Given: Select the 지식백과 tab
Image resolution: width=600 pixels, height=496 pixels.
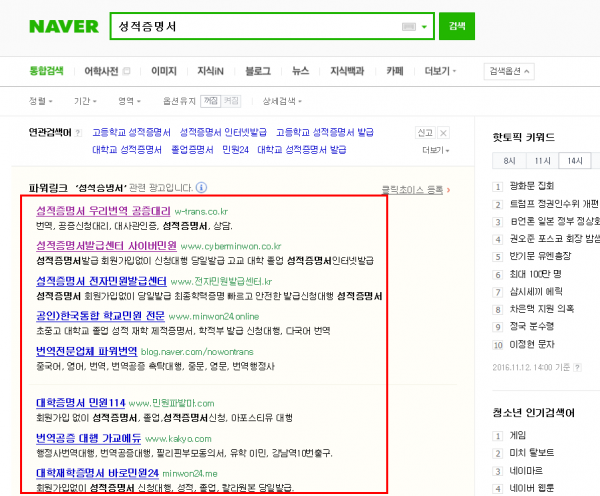Looking at the screenshot, I should (x=347, y=71).
